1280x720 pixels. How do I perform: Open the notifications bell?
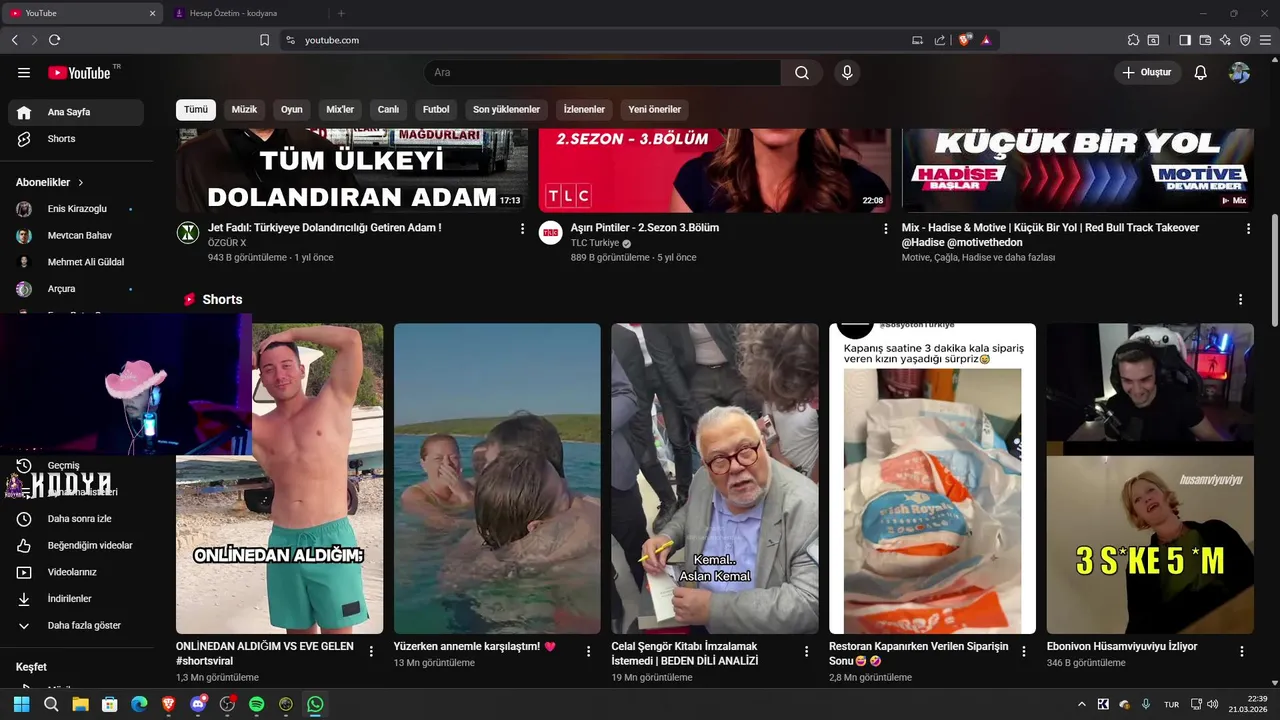(x=1201, y=73)
